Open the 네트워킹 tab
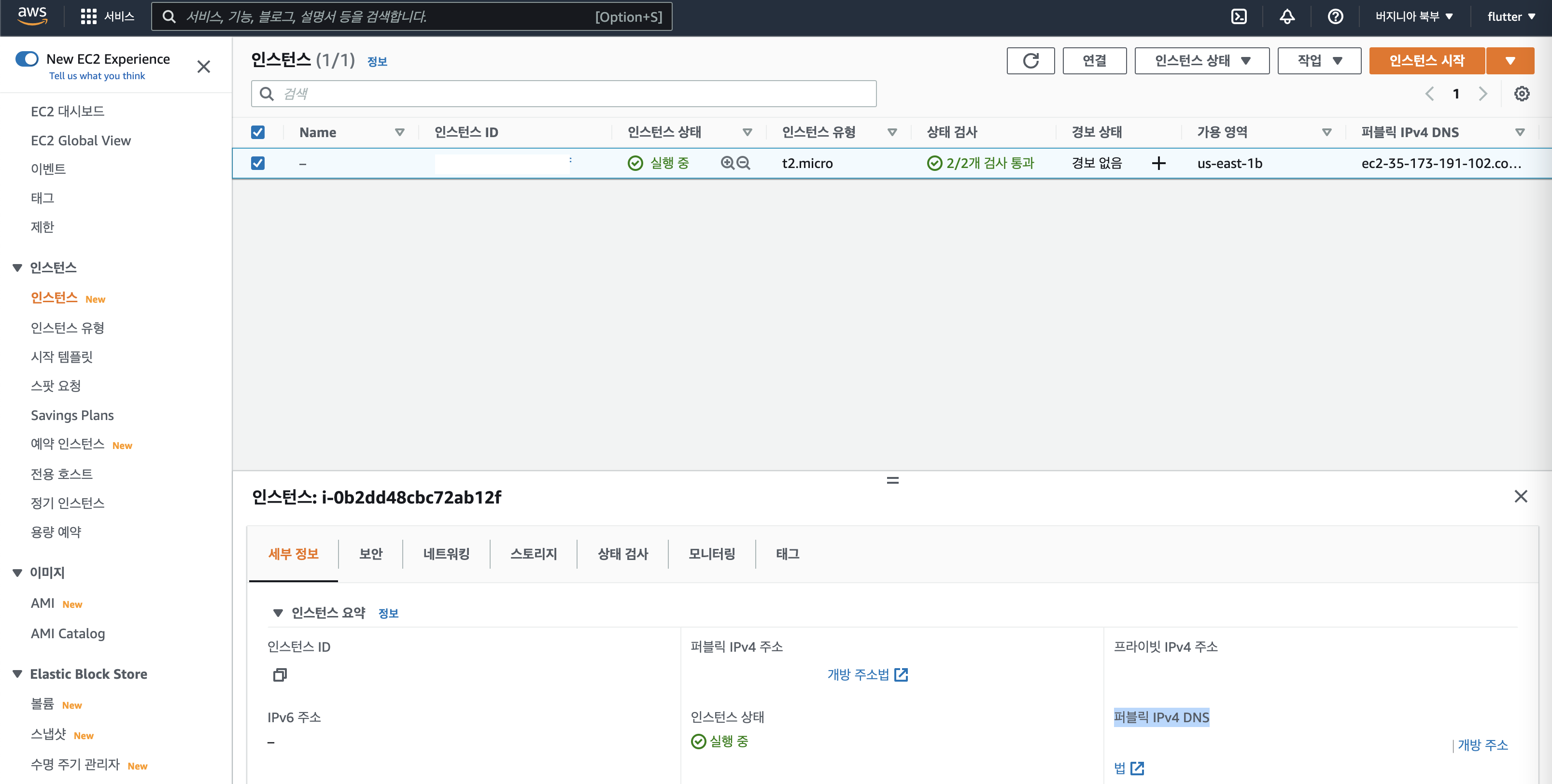This screenshot has height=784, width=1552. click(446, 554)
